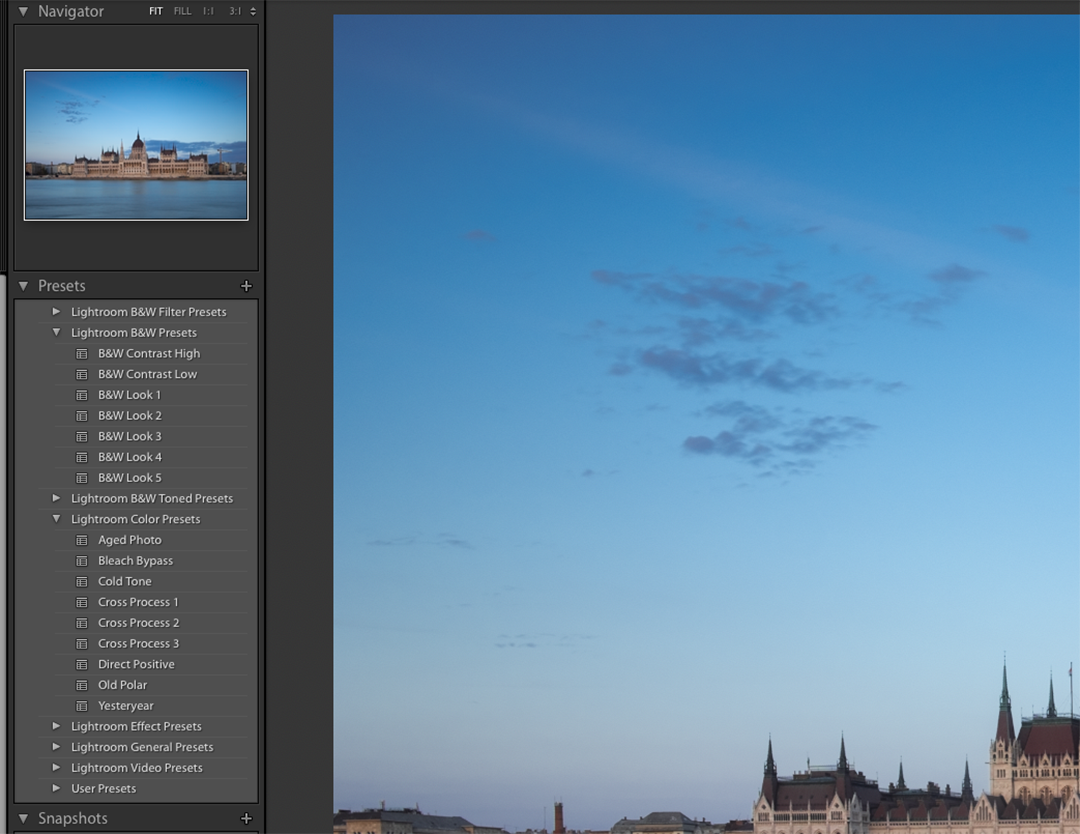Apply the 'B&W Look 5' preset
The height and width of the screenshot is (834, 1080).
(x=129, y=477)
